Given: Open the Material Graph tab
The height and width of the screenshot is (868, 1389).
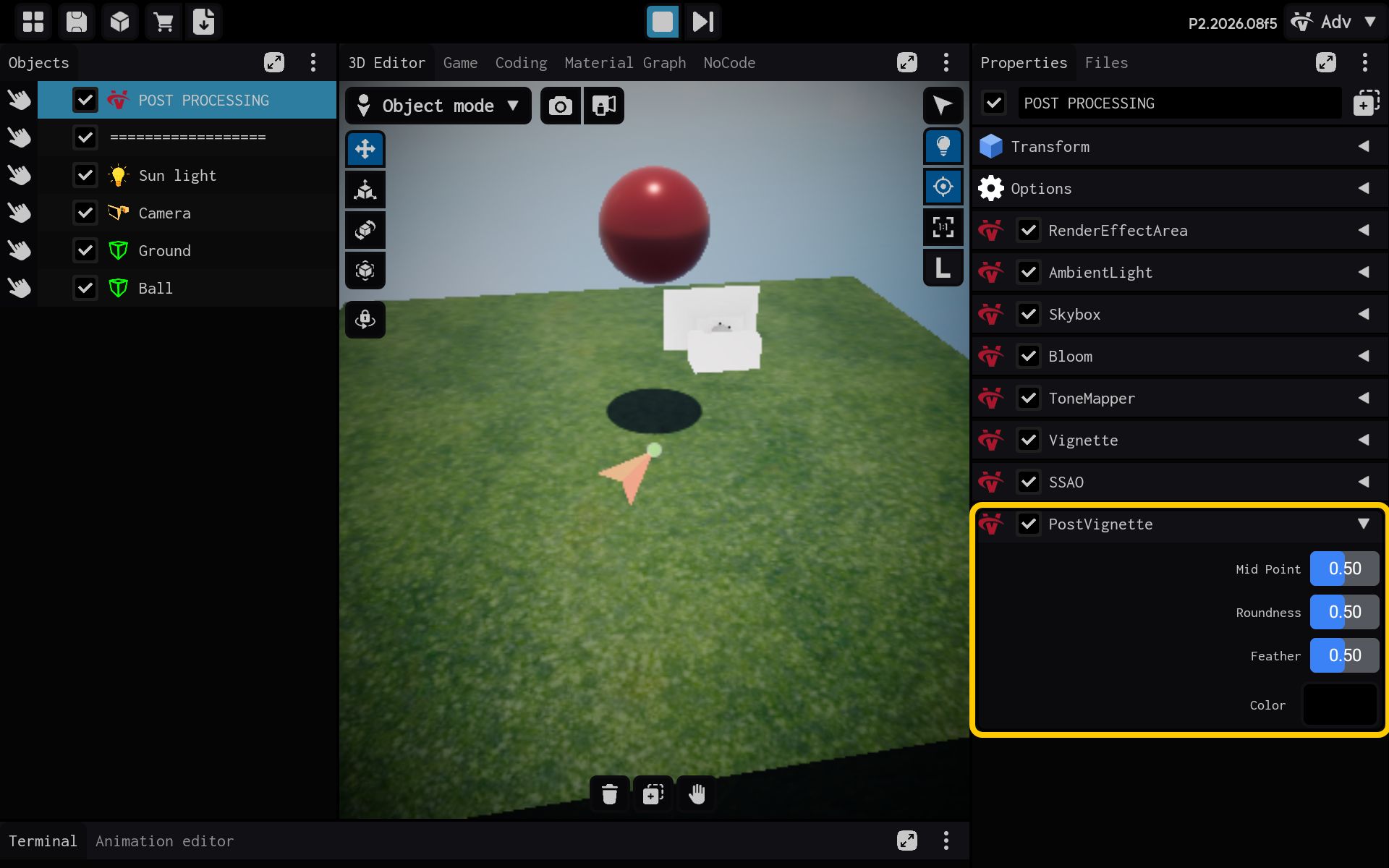Looking at the screenshot, I should (x=625, y=63).
